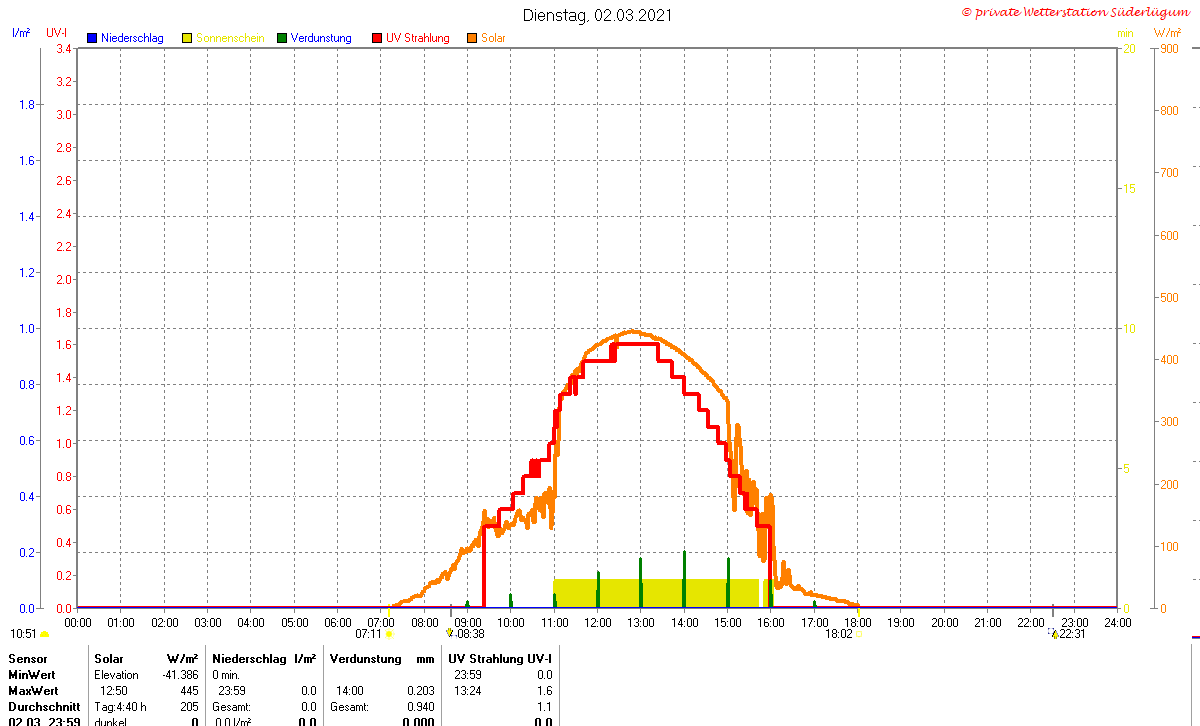Click the yellow sunshine duration bar in chart
The width and height of the screenshot is (1200, 726).
coord(656,593)
